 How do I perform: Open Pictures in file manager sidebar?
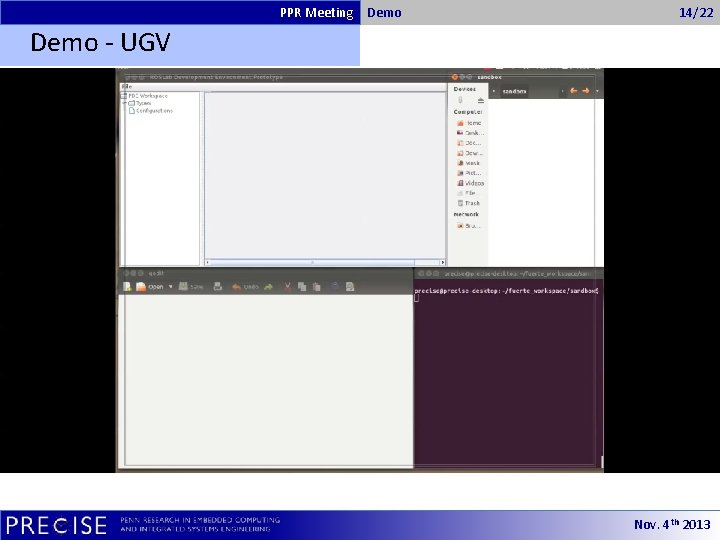(469, 173)
